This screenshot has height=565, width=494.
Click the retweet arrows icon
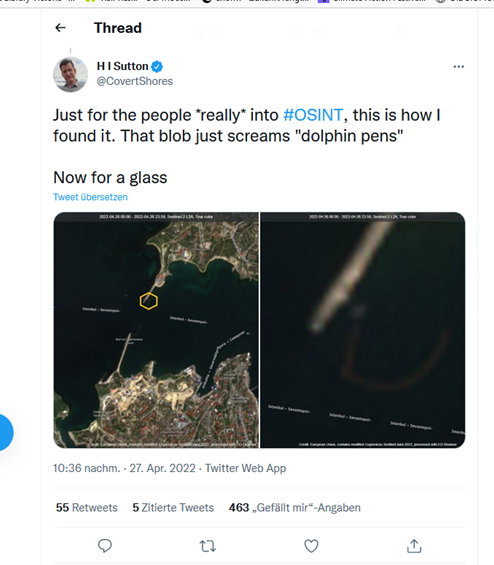pyautogui.click(x=208, y=546)
